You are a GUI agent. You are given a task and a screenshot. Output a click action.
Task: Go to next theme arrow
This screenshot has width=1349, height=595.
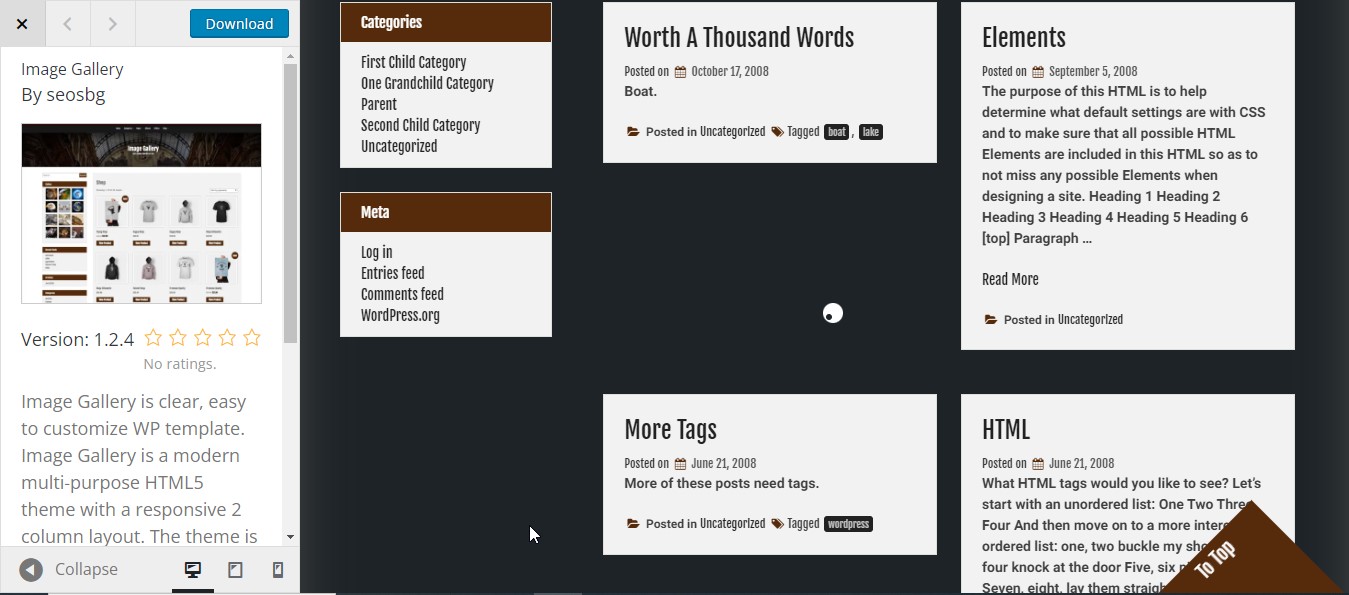coord(112,23)
